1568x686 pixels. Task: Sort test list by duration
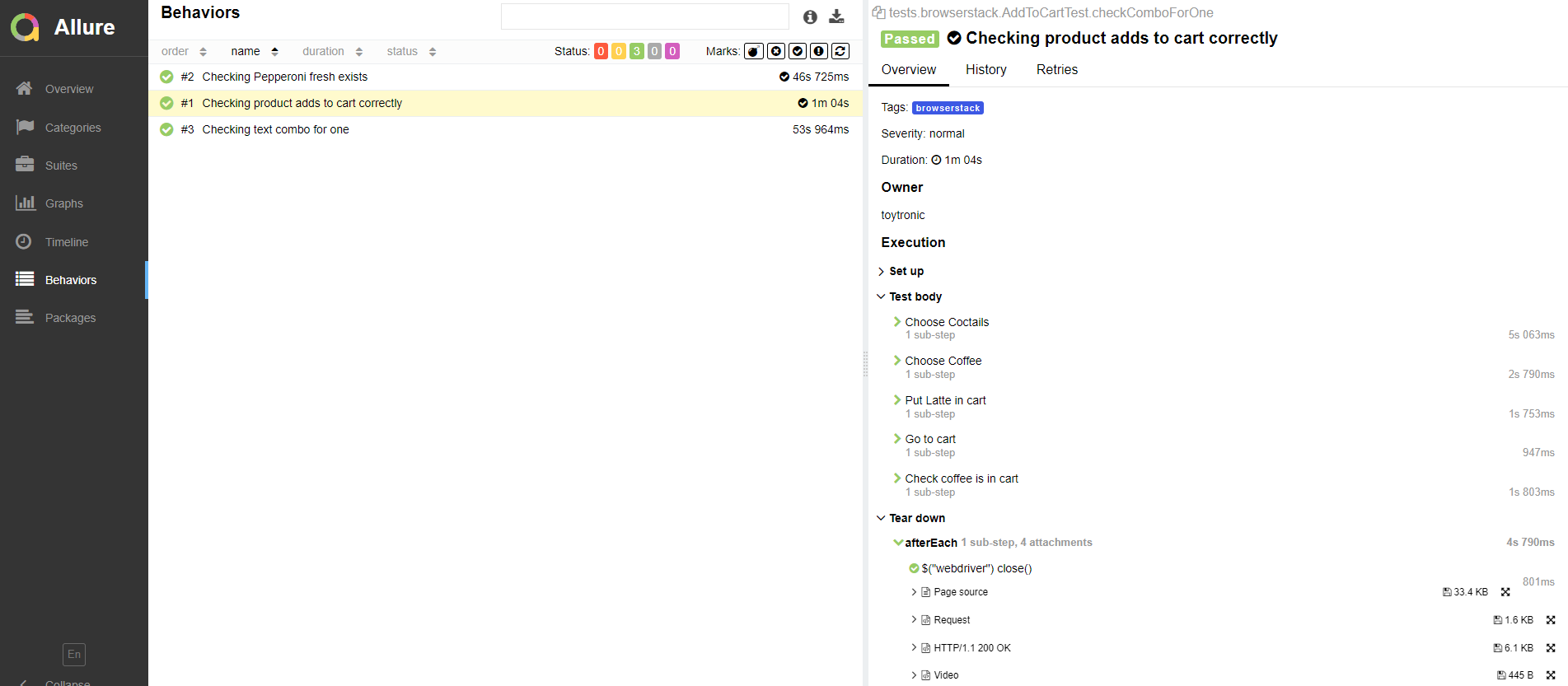[x=332, y=51]
